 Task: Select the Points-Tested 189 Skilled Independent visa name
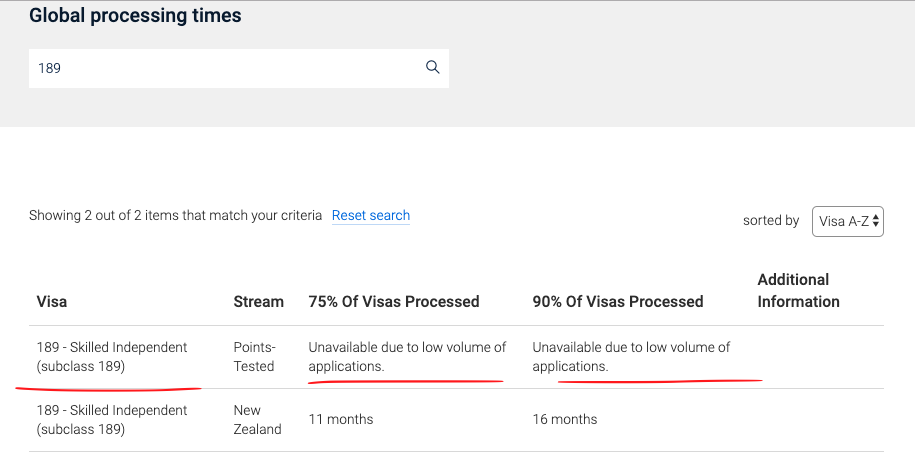(x=111, y=356)
